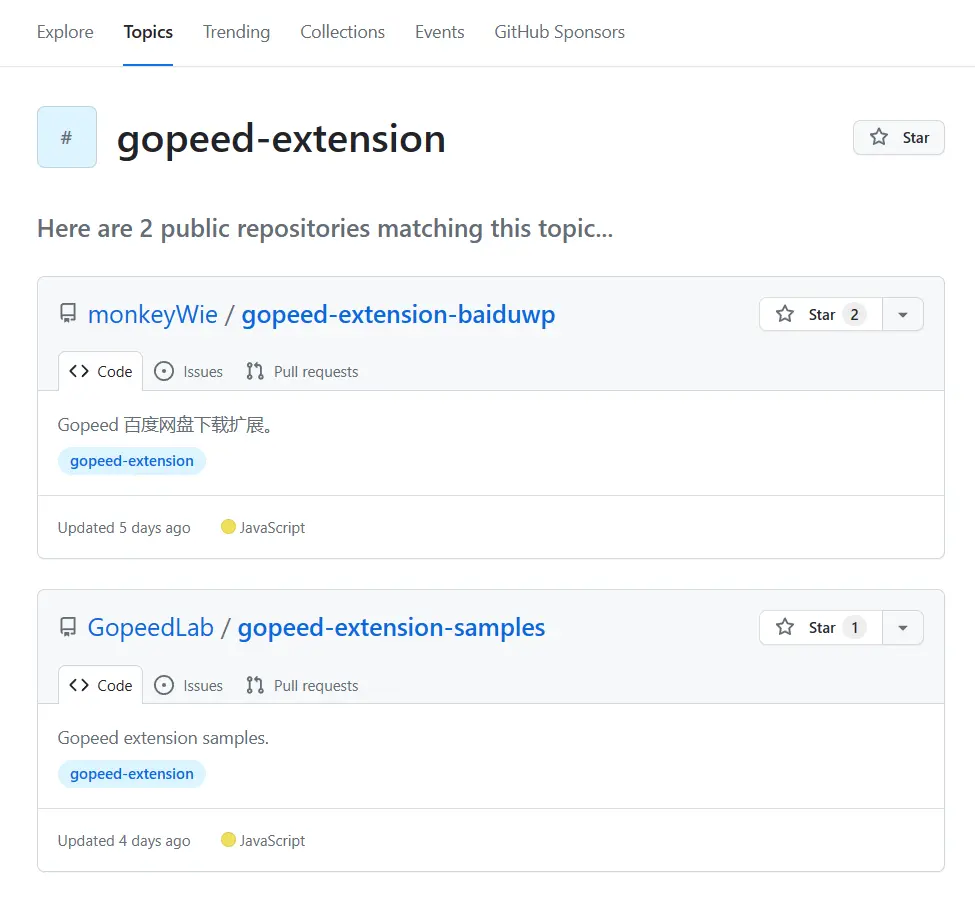Click the repository icon beside GopeedLab
975x909 pixels.
pyautogui.click(x=67, y=627)
